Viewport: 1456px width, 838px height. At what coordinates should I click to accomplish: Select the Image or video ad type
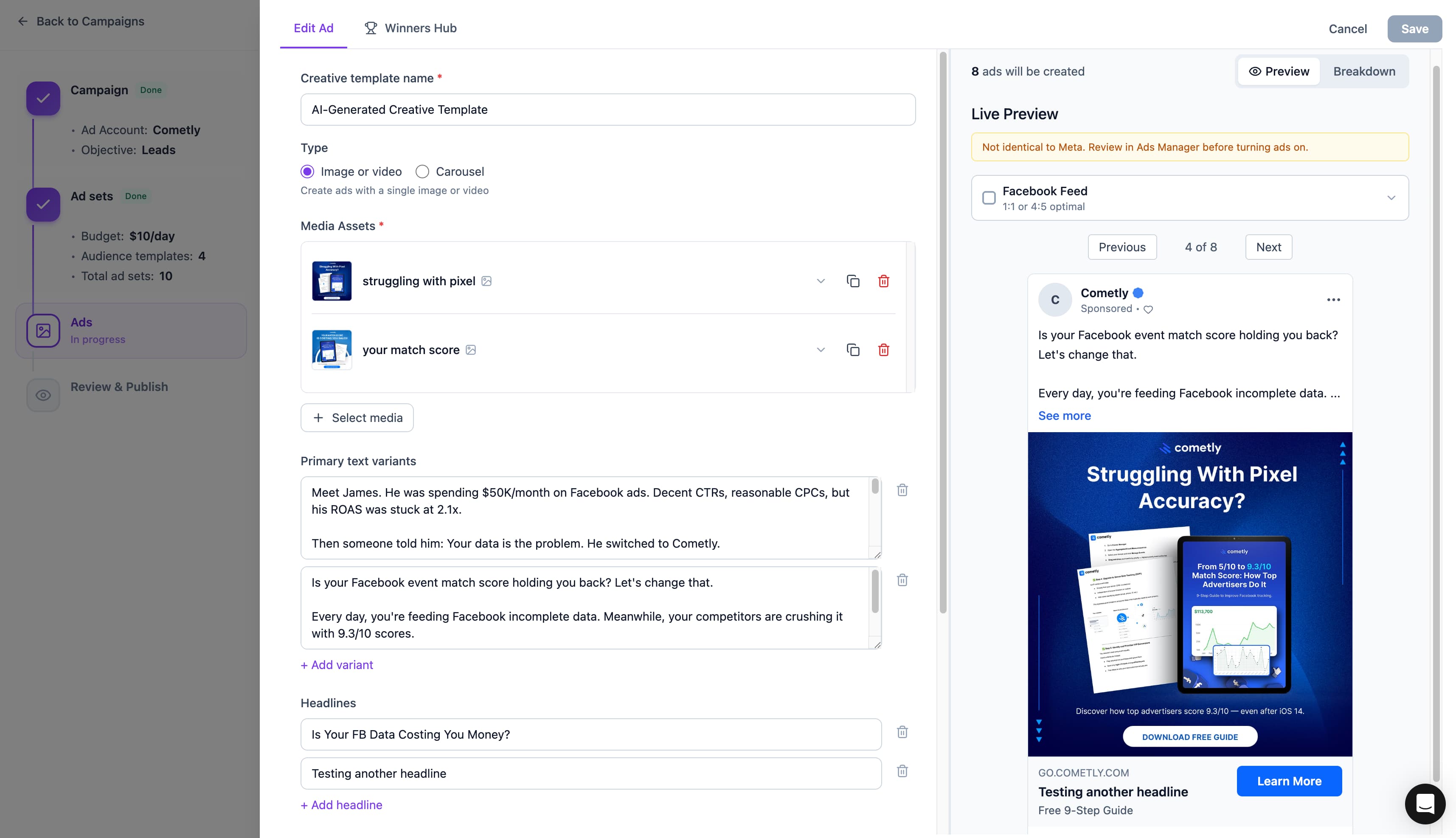pos(307,171)
